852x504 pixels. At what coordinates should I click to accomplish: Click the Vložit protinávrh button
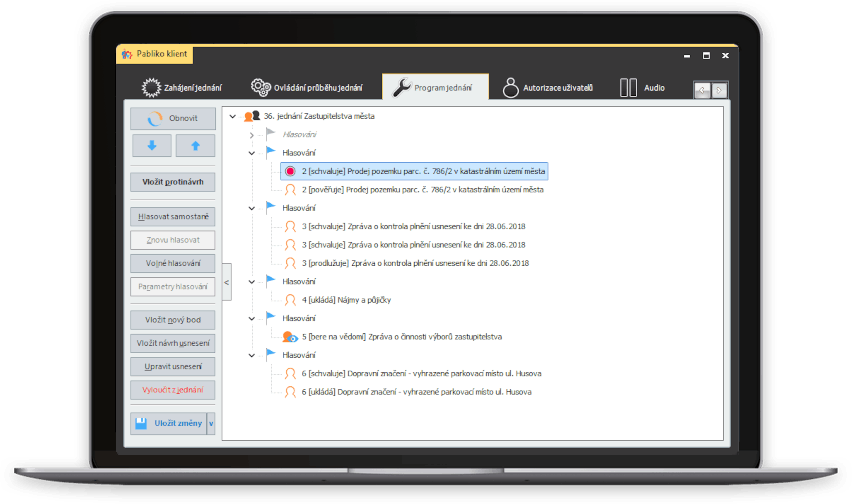(172, 182)
